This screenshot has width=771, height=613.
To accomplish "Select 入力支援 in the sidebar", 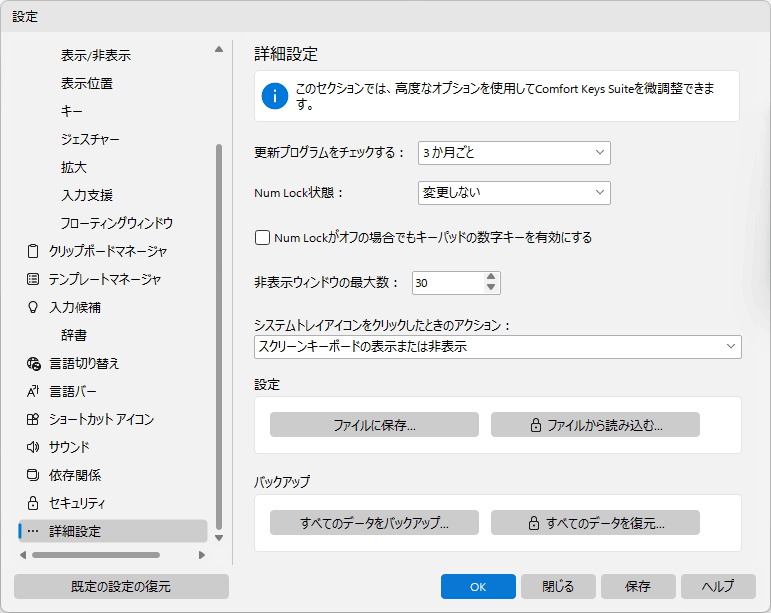I will point(87,195).
